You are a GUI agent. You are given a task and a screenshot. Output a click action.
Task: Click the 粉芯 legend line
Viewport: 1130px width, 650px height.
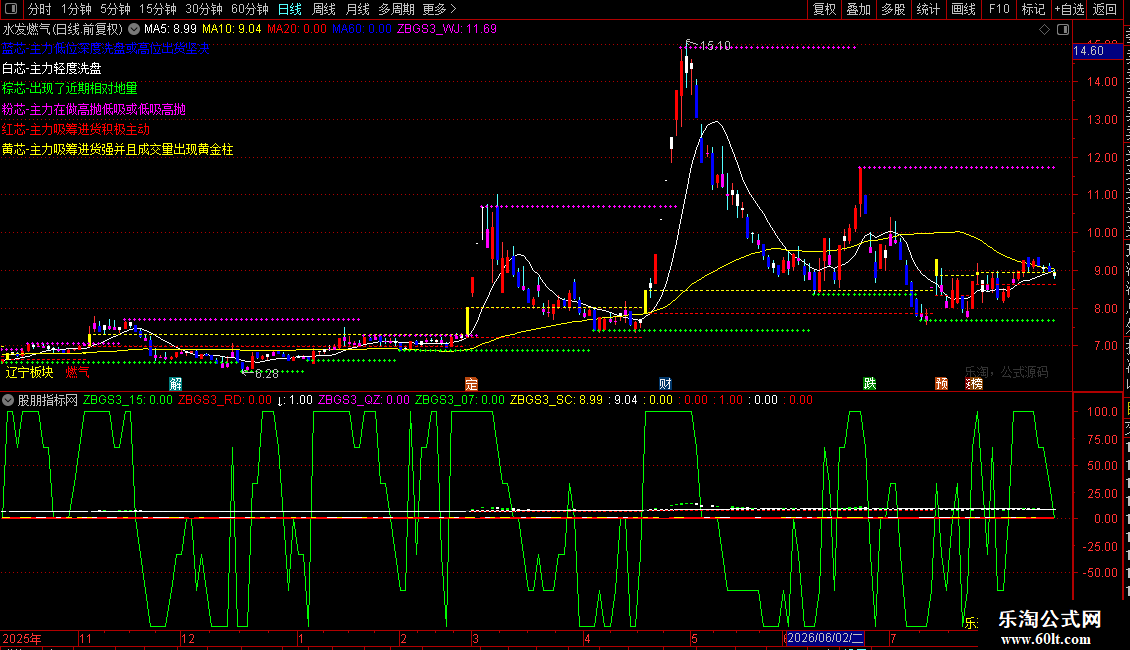(x=94, y=110)
